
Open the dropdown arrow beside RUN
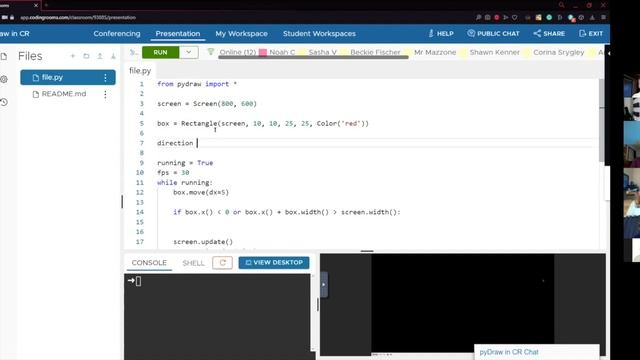pos(189,52)
